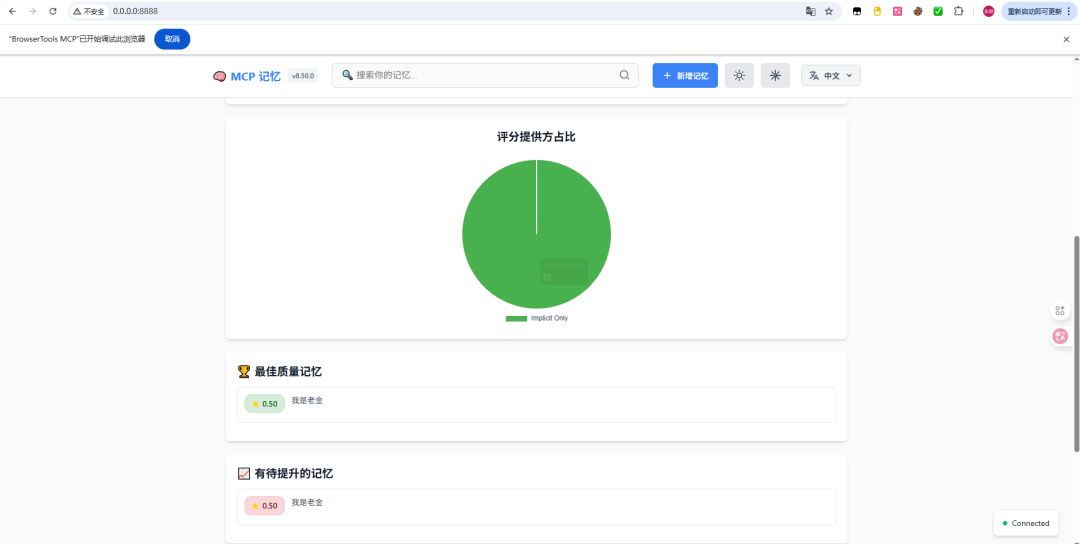Open the 0.50 我是老金 entry under 最佳质量记忆
Viewport: 1080px width, 544px height.
click(536, 404)
